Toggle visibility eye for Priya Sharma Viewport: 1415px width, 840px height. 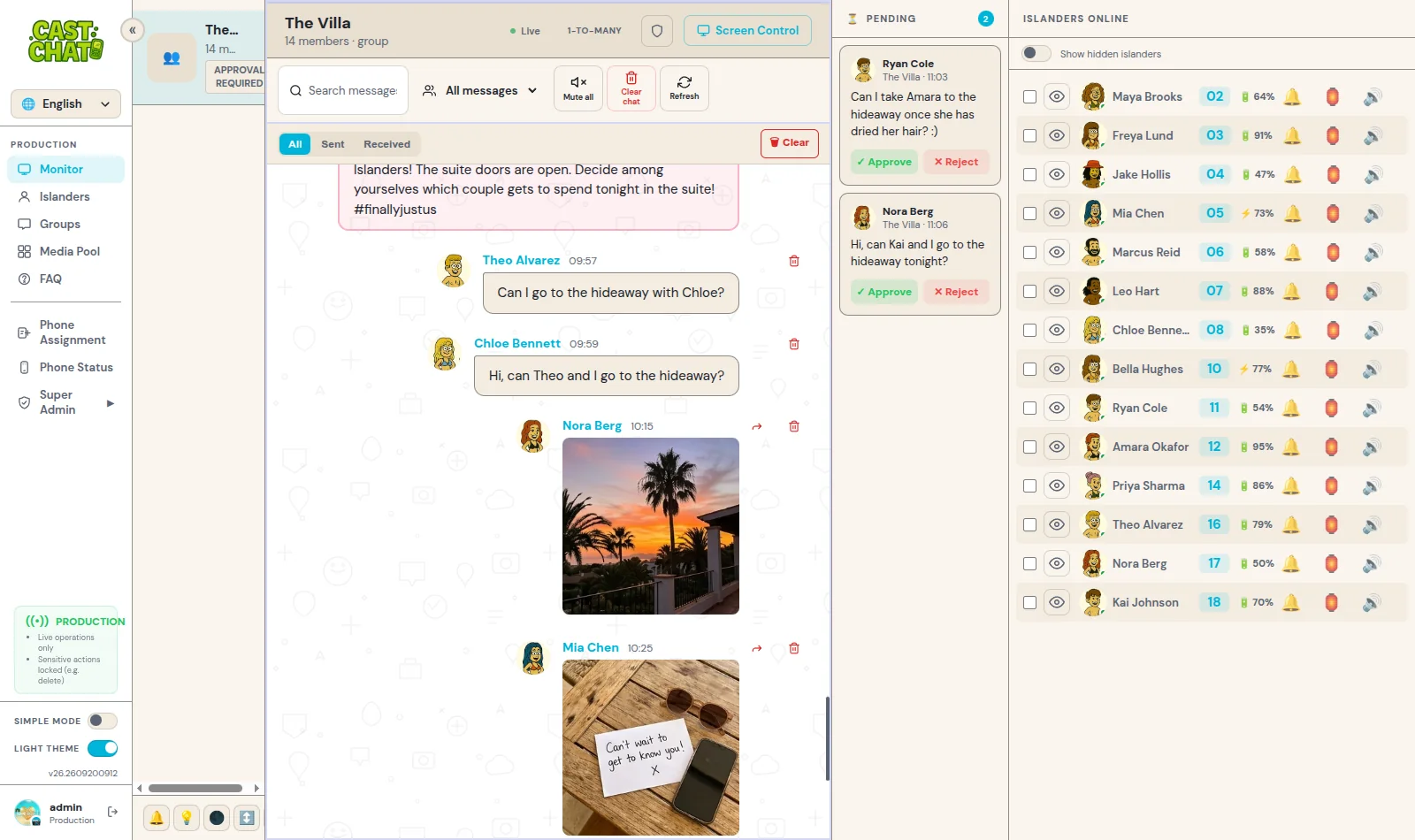[x=1057, y=485]
